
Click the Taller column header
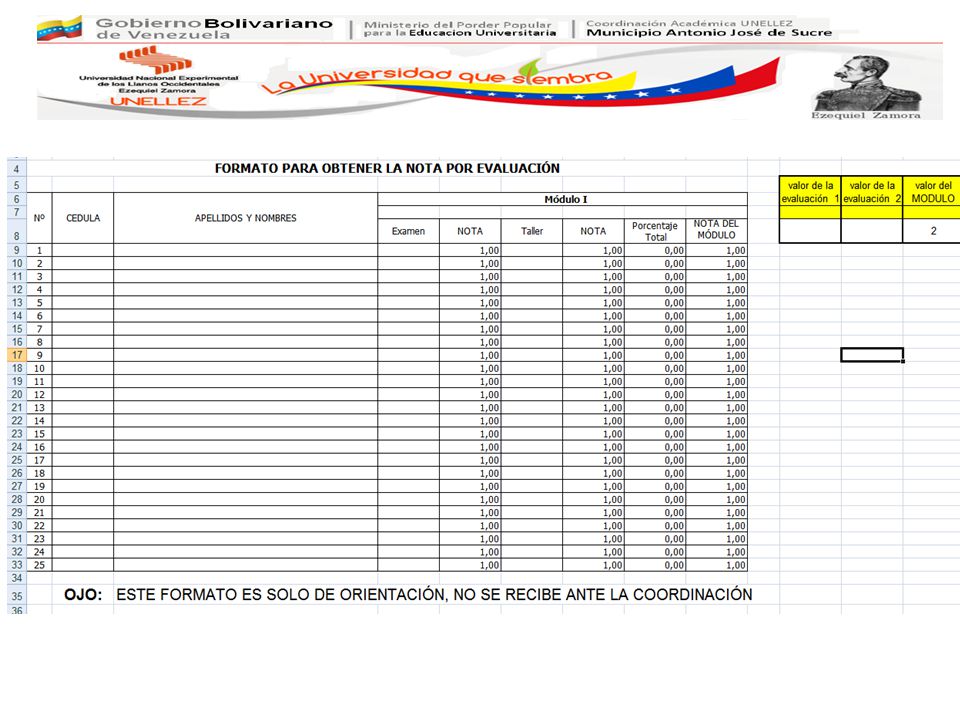[x=532, y=231]
